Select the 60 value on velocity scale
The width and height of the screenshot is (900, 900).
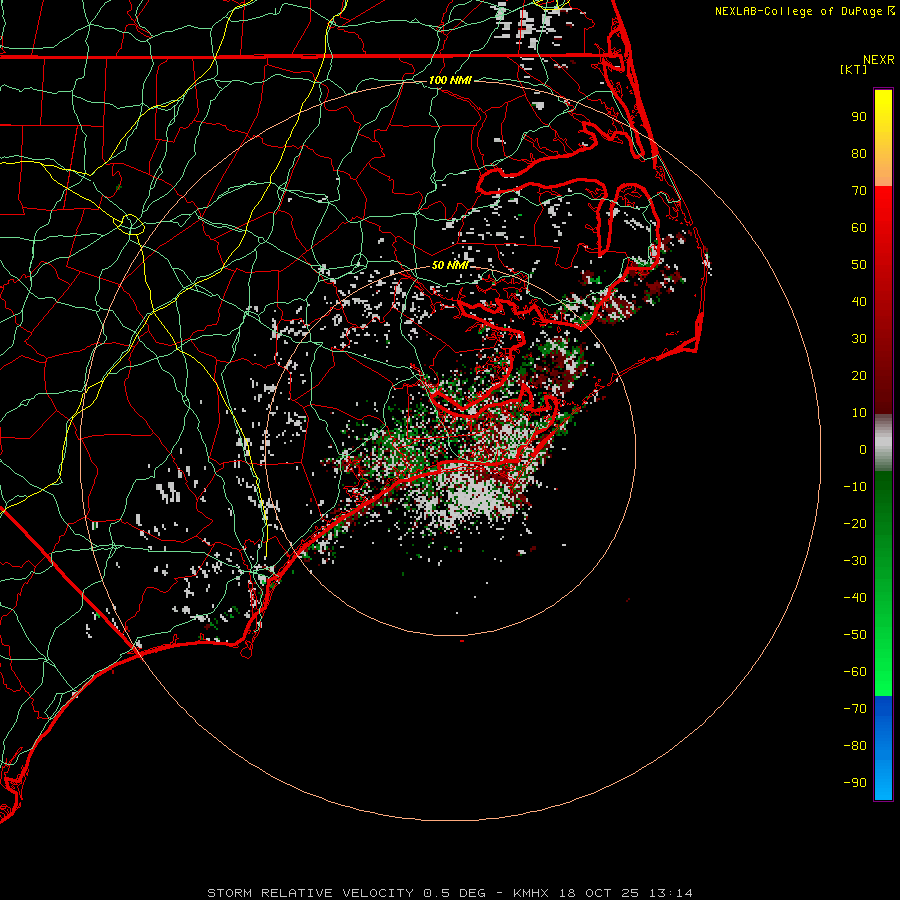click(x=859, y=228)
